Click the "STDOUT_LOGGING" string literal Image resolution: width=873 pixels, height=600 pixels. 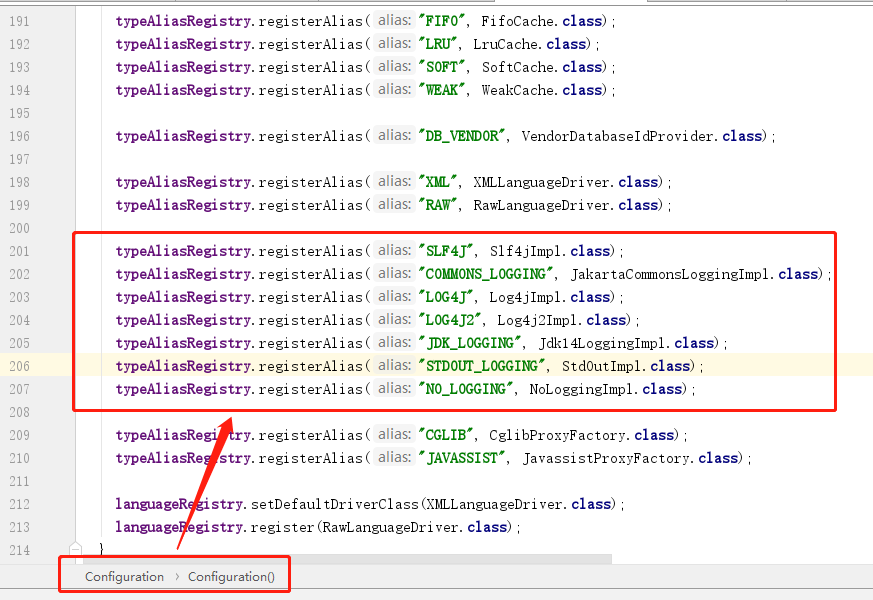(484, 366)
